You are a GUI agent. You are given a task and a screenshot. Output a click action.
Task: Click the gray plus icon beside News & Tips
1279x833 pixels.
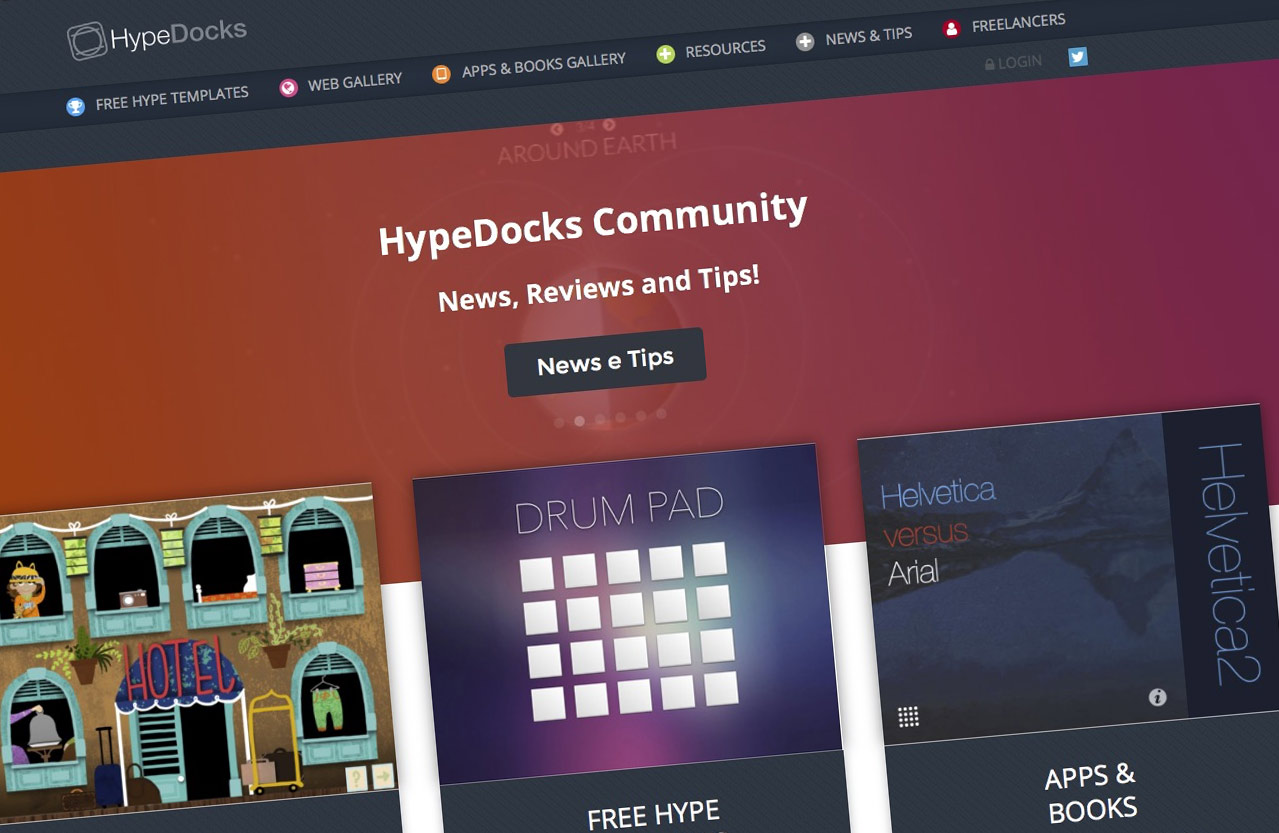(x=805, y=41)
